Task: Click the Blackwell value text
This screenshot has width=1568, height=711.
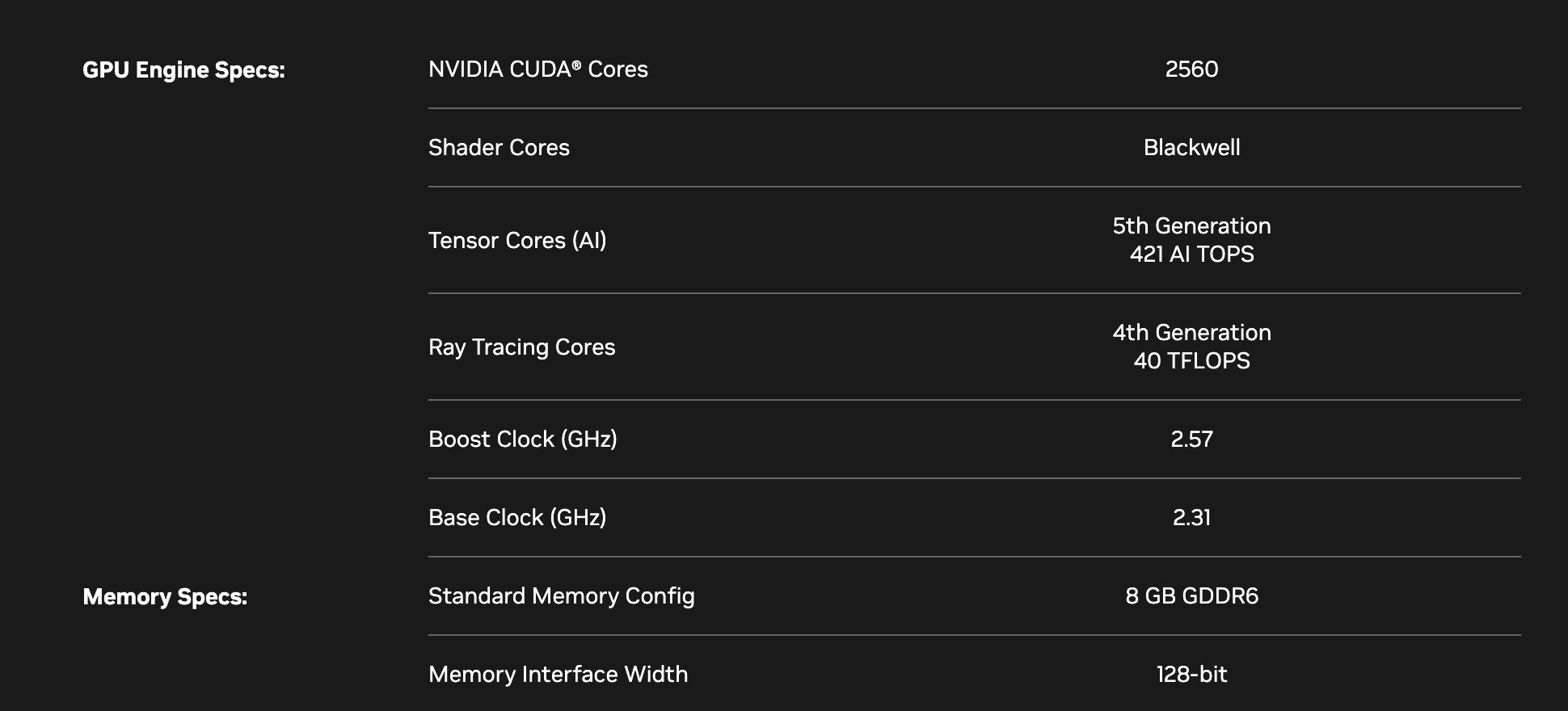Action: pos(1191,148)
